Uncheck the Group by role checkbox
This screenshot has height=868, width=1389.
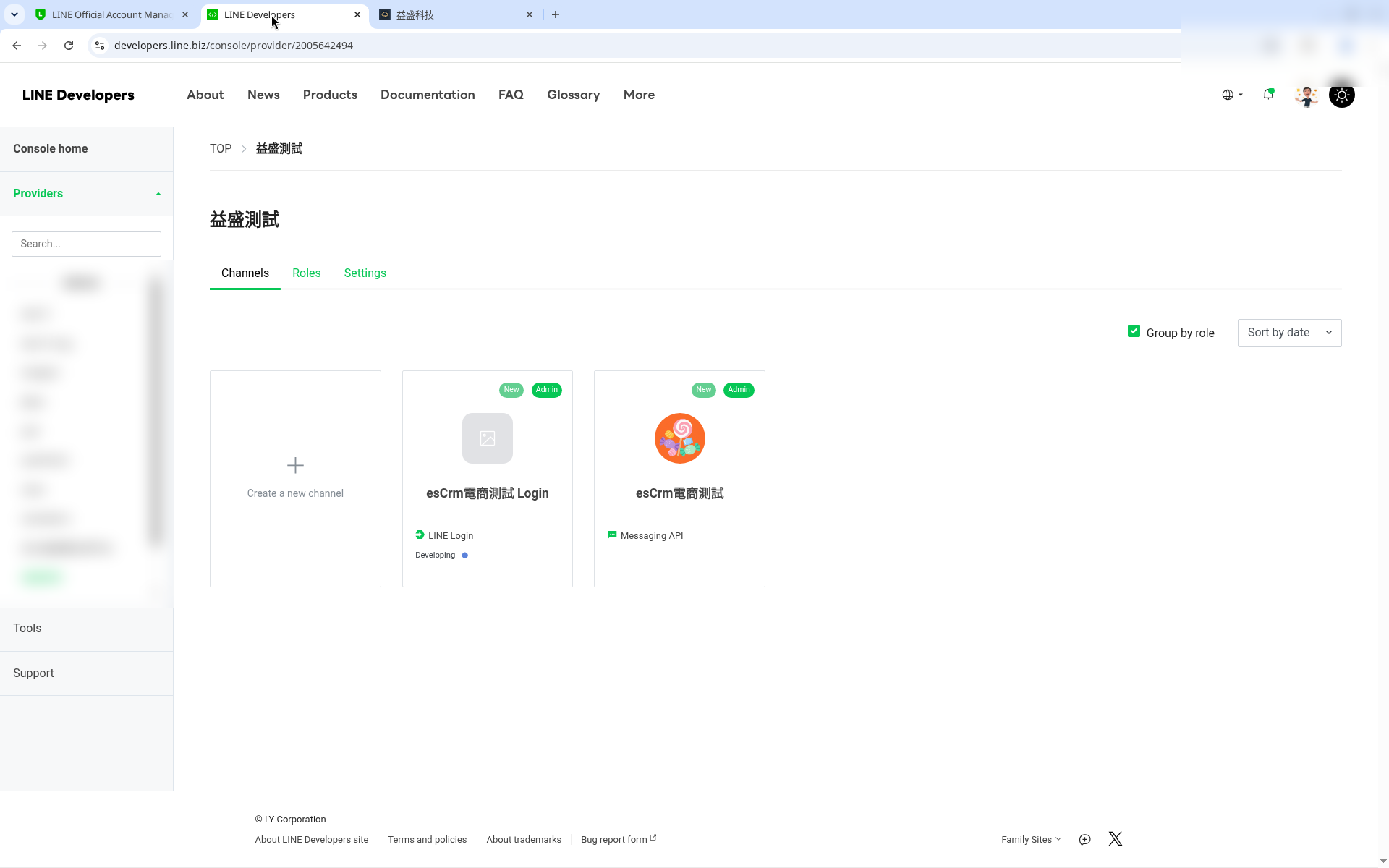[x=1134, y=331]
